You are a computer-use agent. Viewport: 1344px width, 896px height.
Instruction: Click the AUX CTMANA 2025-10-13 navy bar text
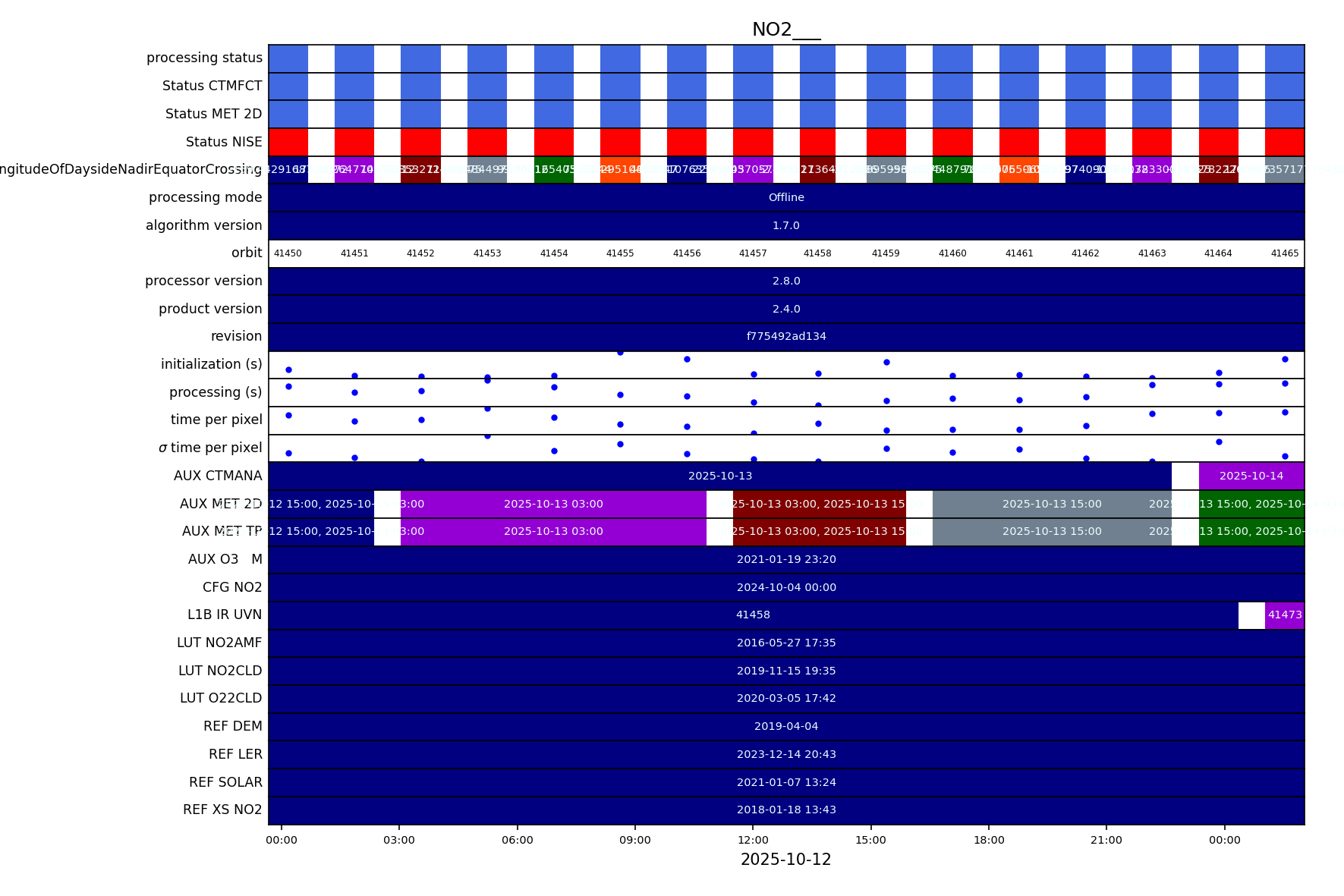[x=719, y=476]
